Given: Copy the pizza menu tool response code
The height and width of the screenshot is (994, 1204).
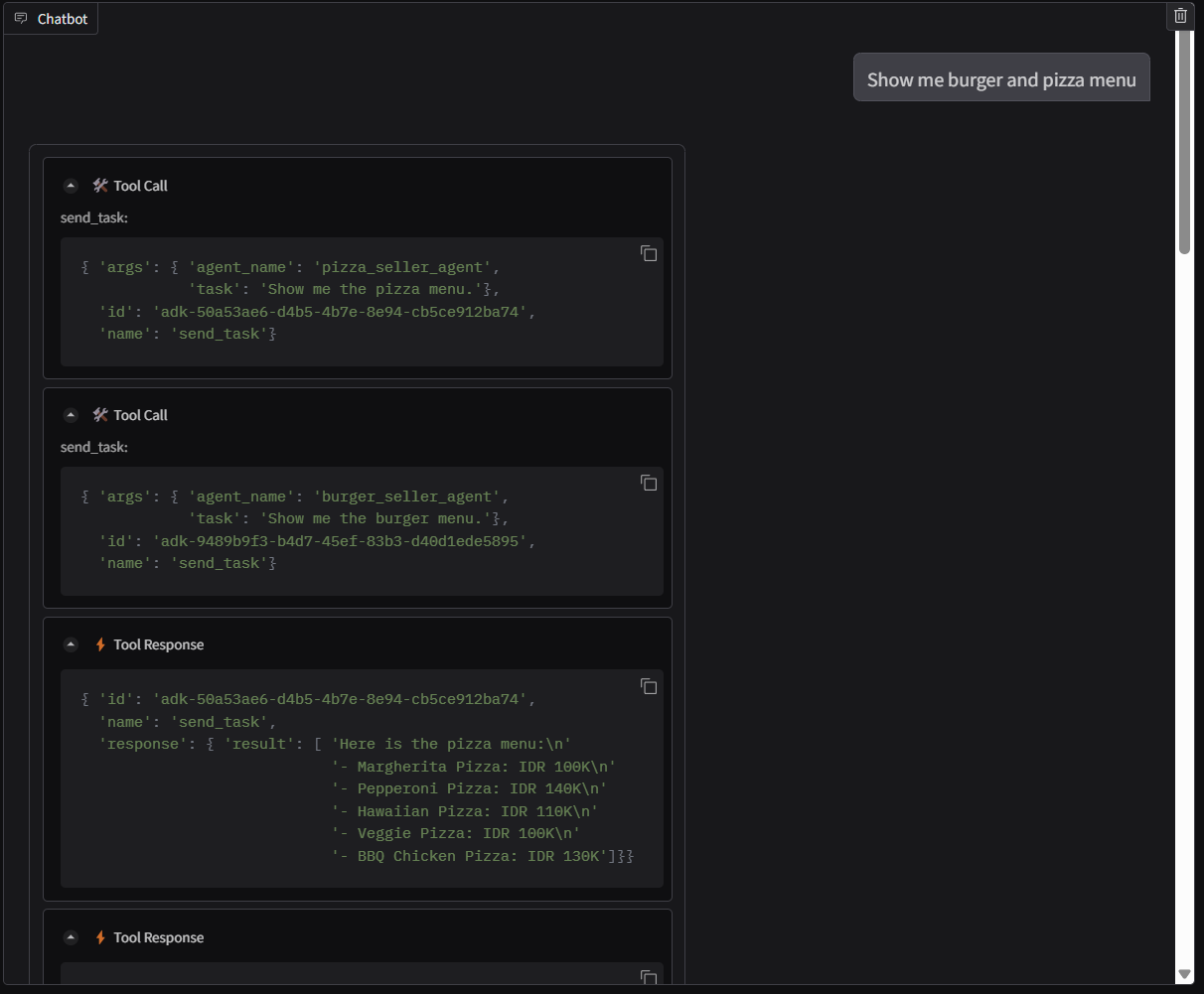Looking at the screenshot, I should 649,686.
